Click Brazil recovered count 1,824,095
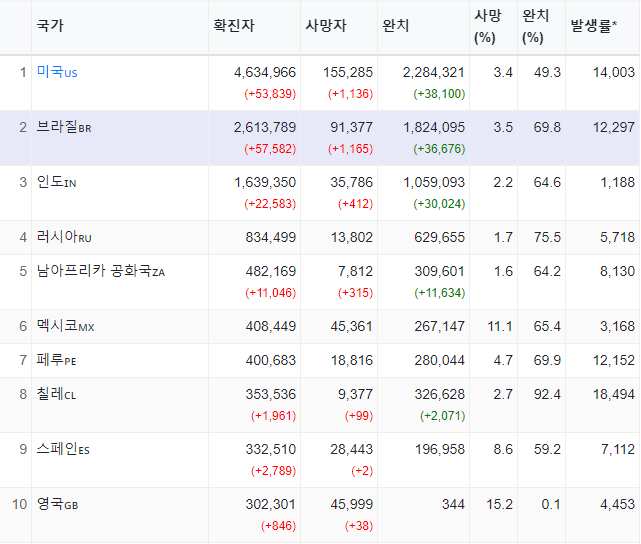Image resolution: width=641 pixels, height=544 pixels. (x=434, y=128)
